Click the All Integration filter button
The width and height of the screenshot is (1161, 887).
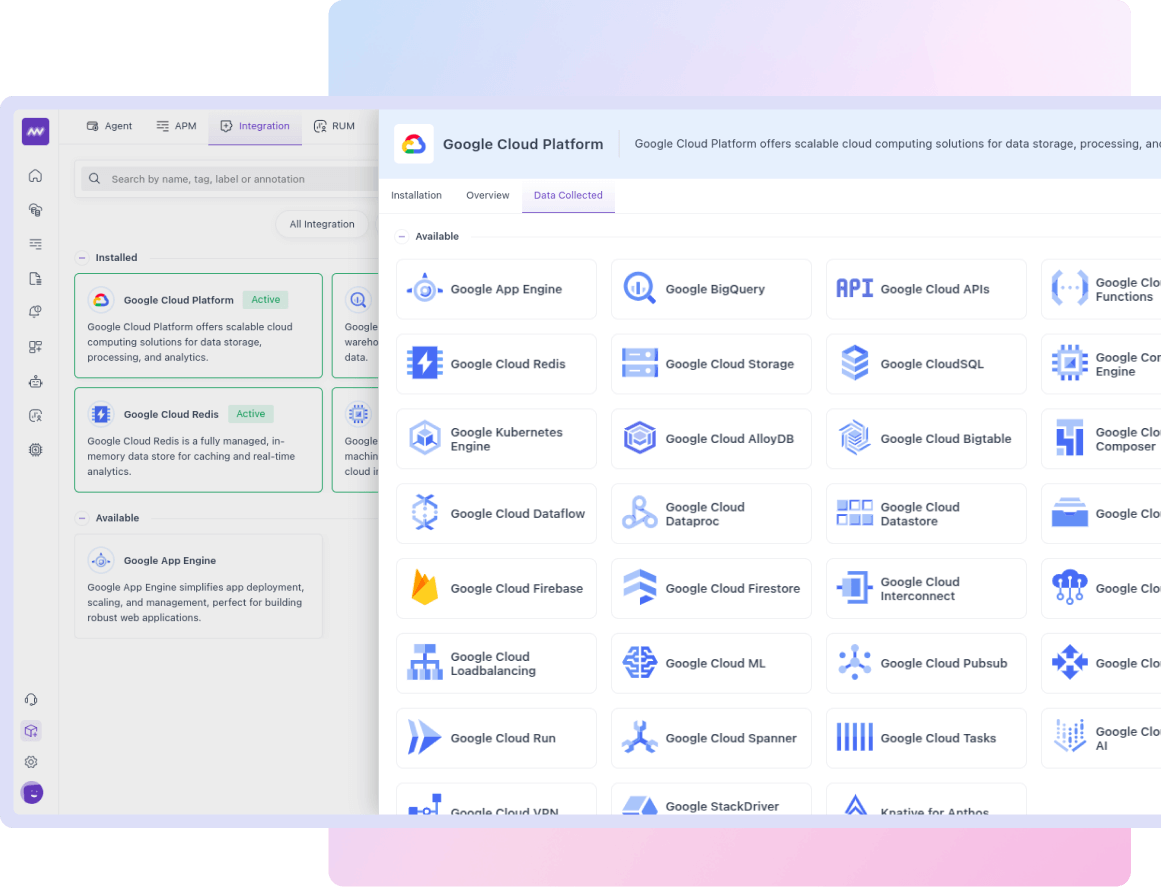click(x=321, y=224)
